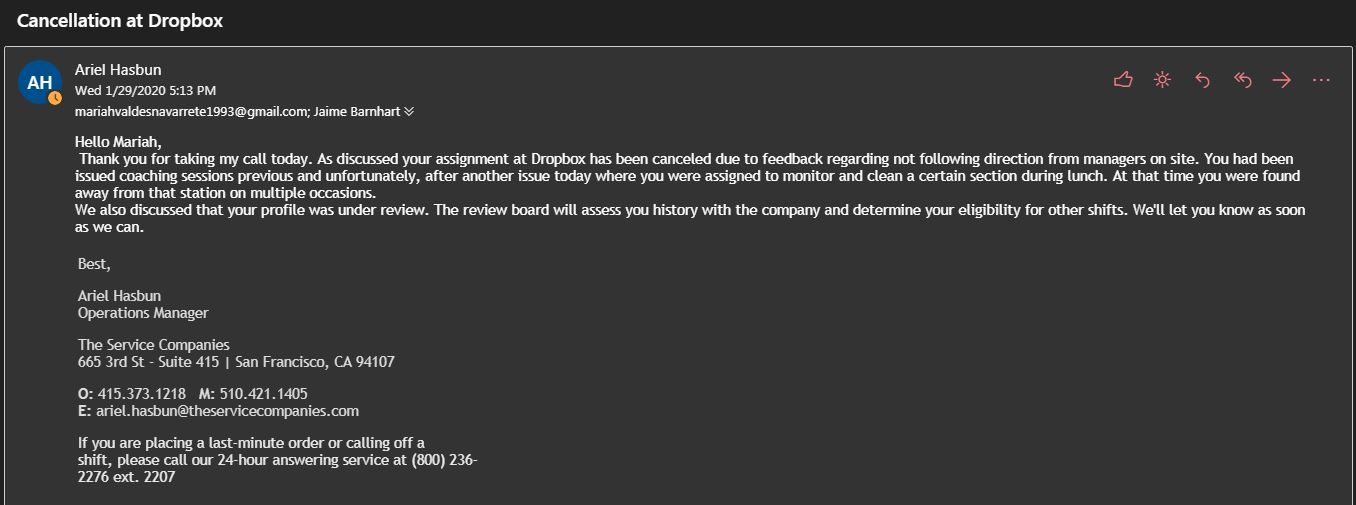Click the orange clock presence badge

tap(55, 98)
